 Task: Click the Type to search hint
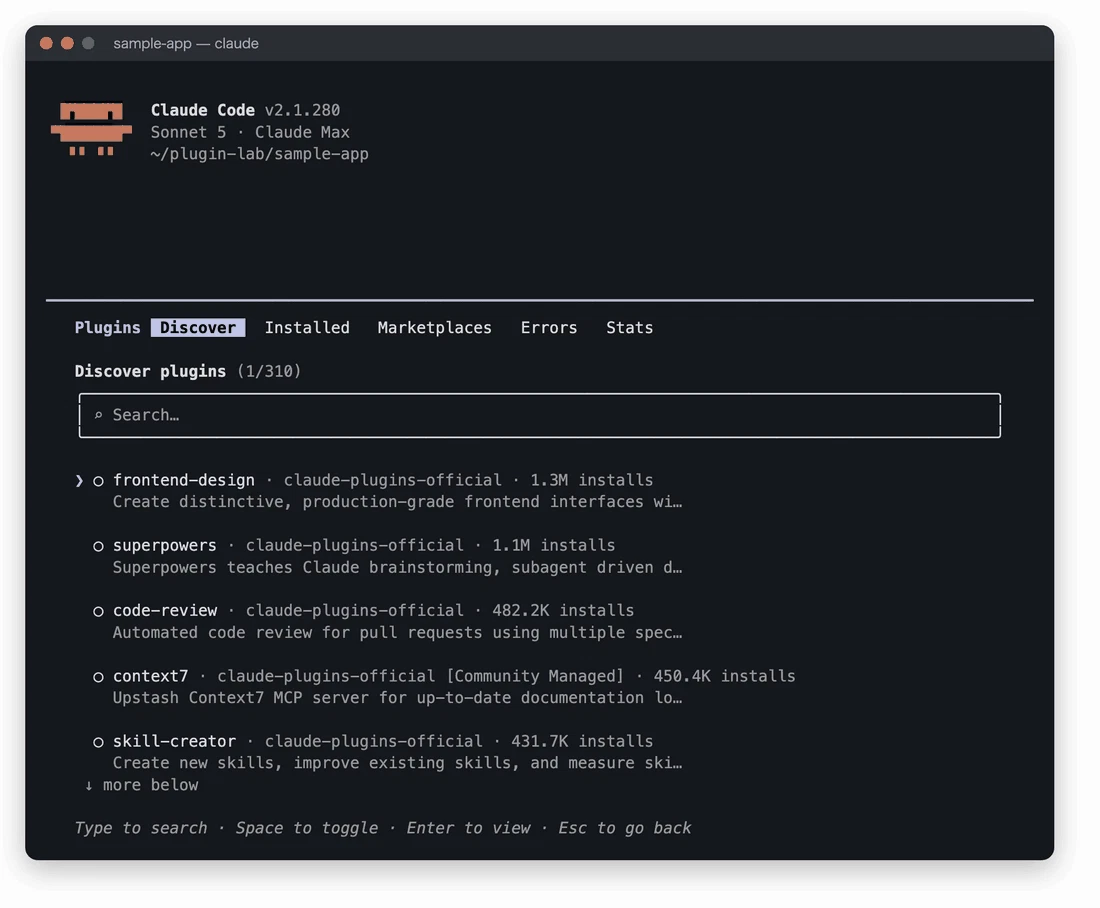pos(141,828)
